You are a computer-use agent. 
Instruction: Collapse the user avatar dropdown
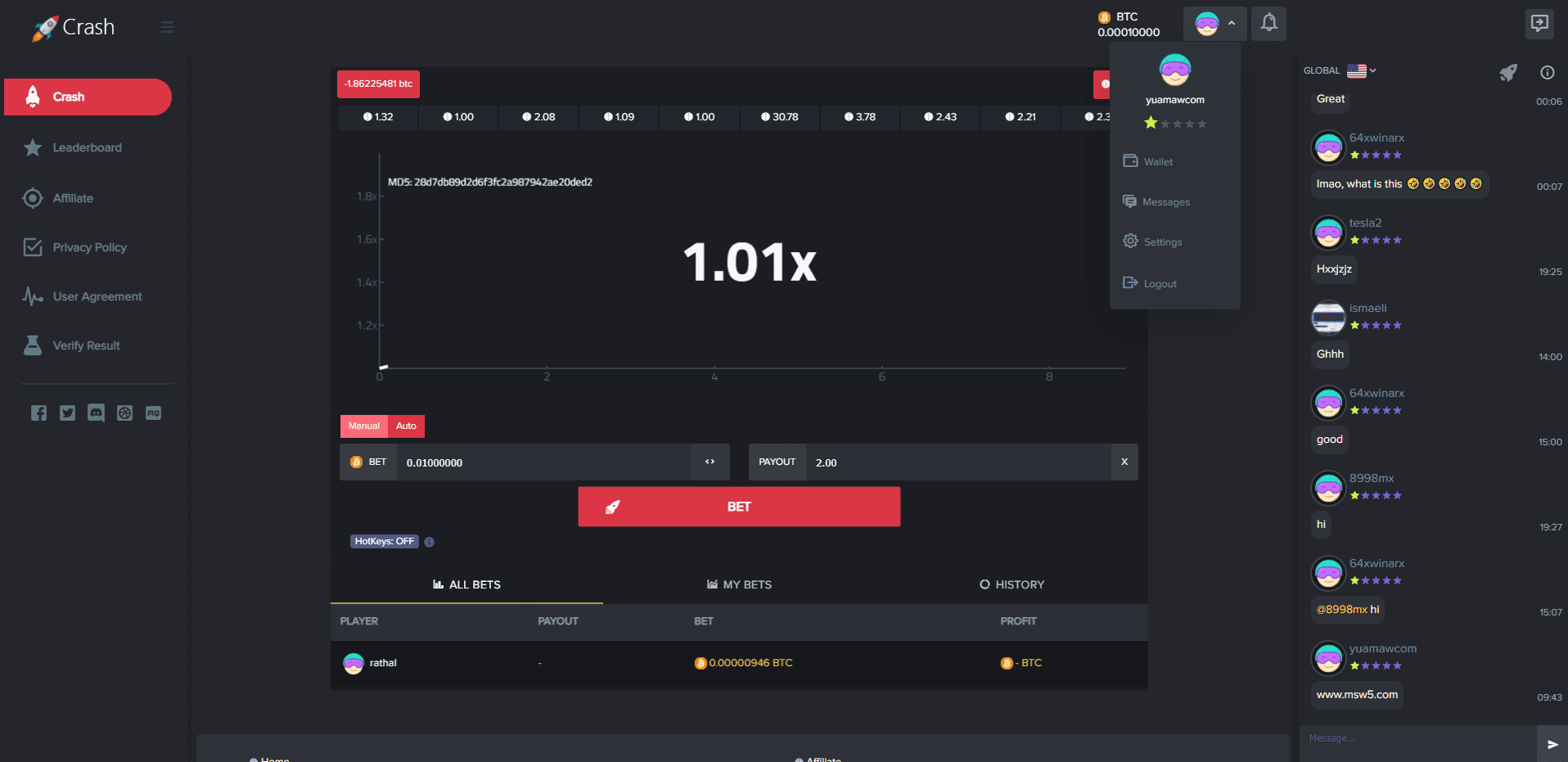click(x=1214, y=24)
